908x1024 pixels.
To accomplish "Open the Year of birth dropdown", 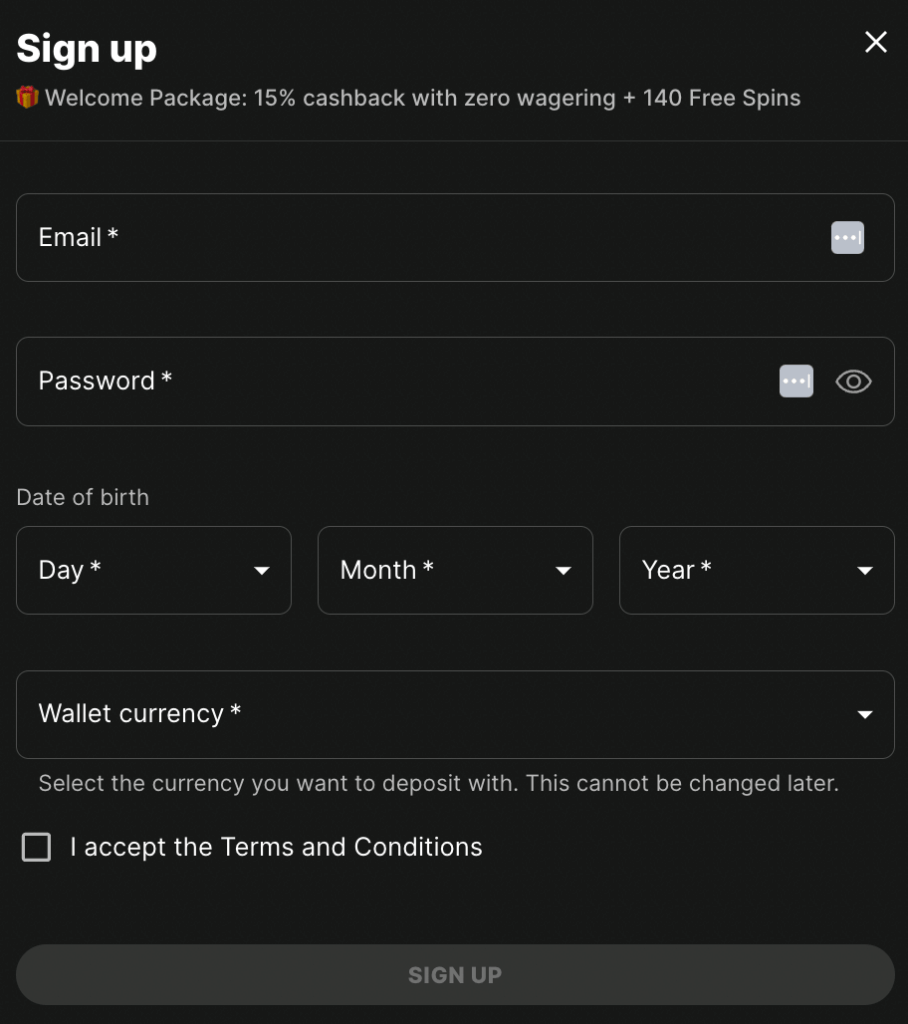I will coord(756,570).
